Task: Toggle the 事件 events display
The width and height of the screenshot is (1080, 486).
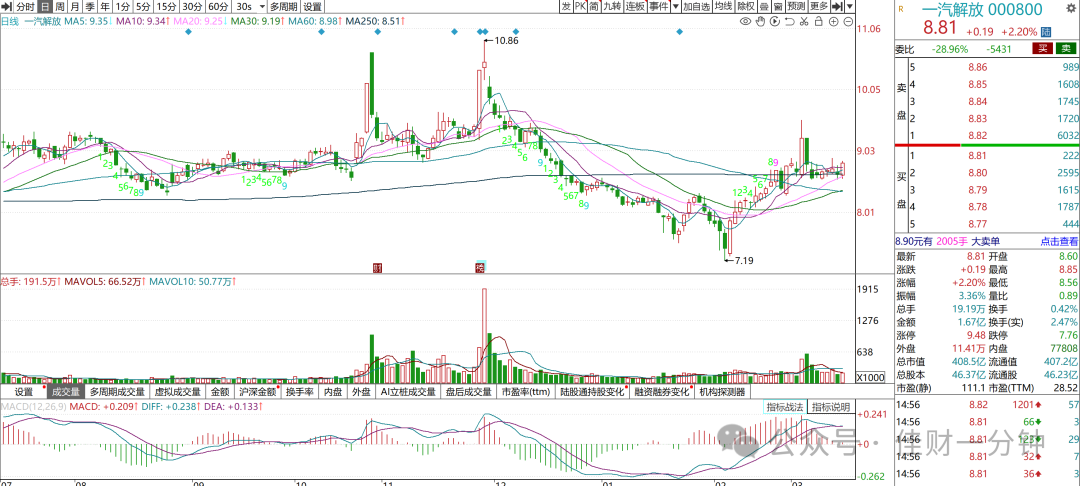Action: 659,6
